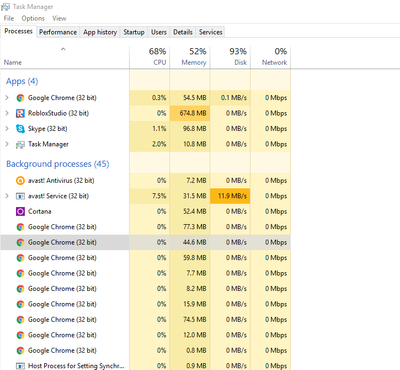Select avast! Antivirus (32 bit) name
400x370 pixels.
[x=61, y=181]
